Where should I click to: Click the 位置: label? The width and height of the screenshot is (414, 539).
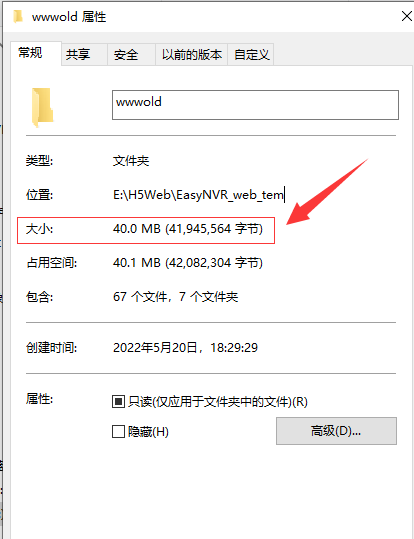40,195
